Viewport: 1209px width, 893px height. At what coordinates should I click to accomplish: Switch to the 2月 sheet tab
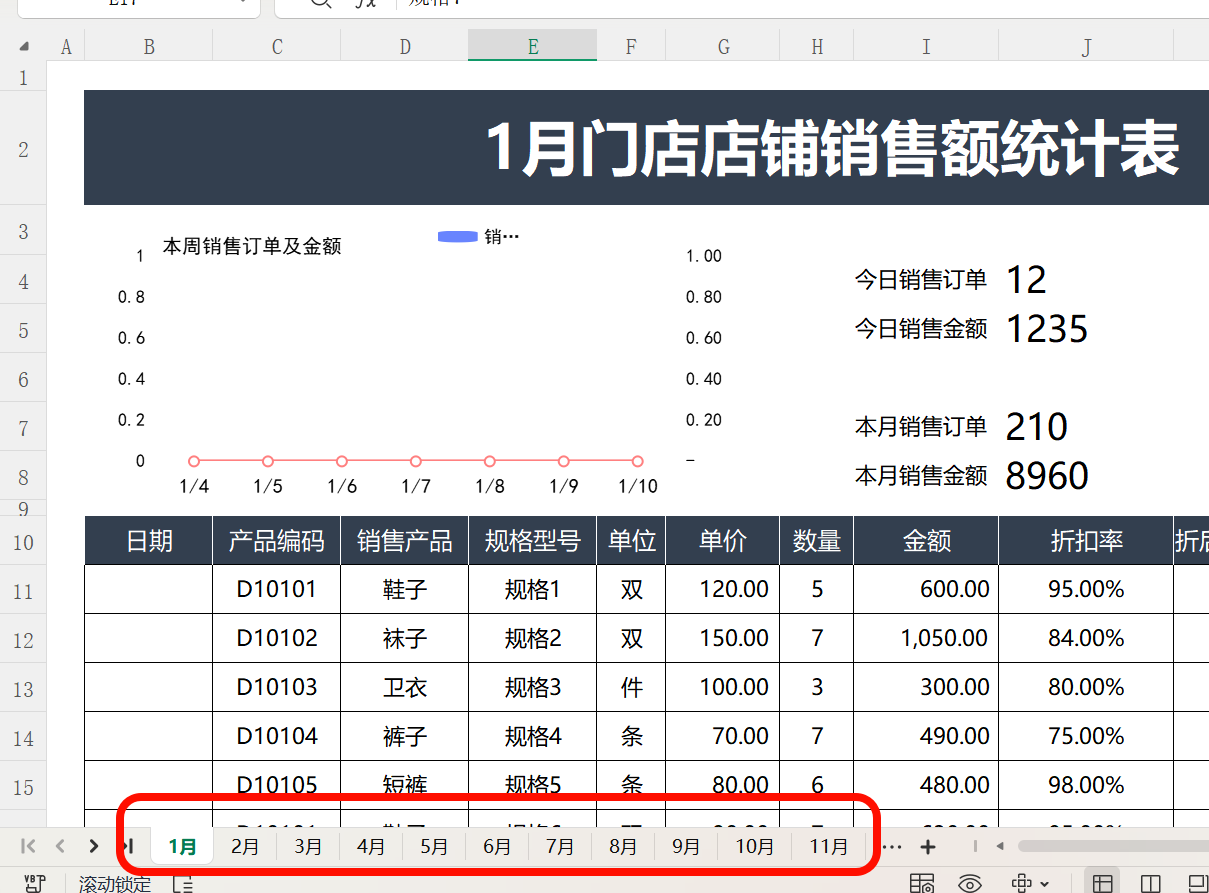pos(245,845)
